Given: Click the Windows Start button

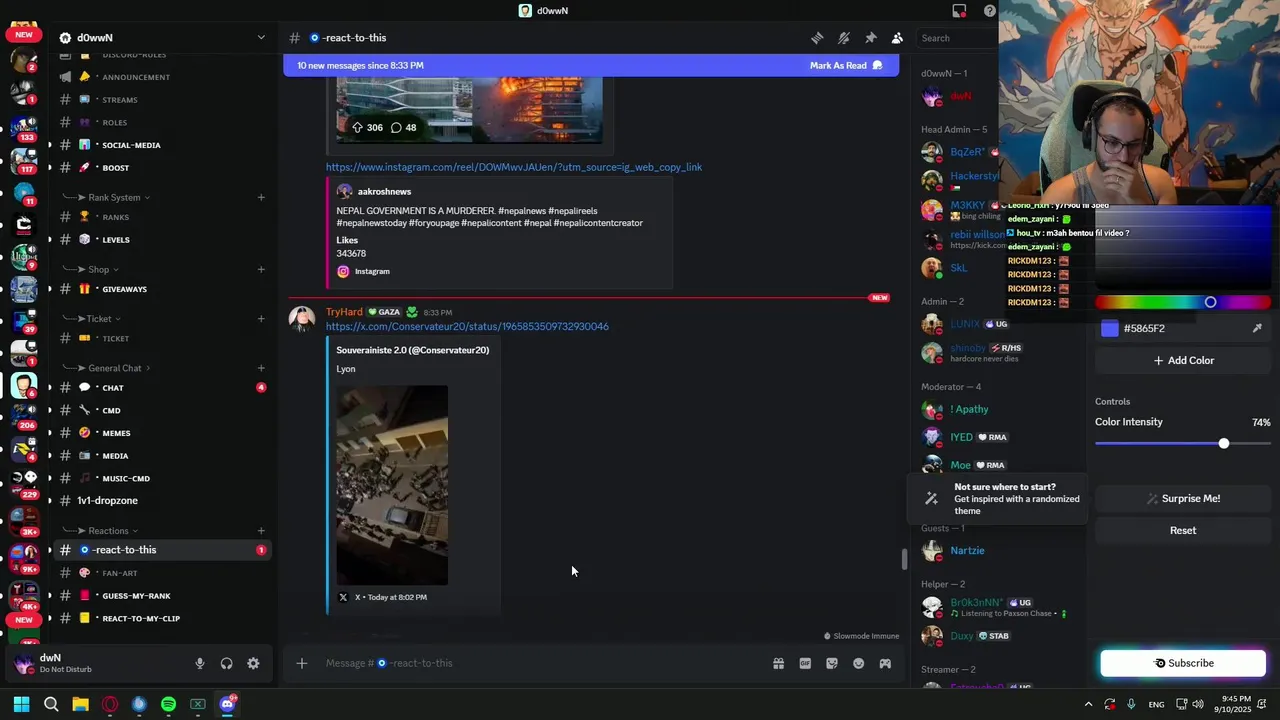Looking at the screenshot, I should coord(21,704).
